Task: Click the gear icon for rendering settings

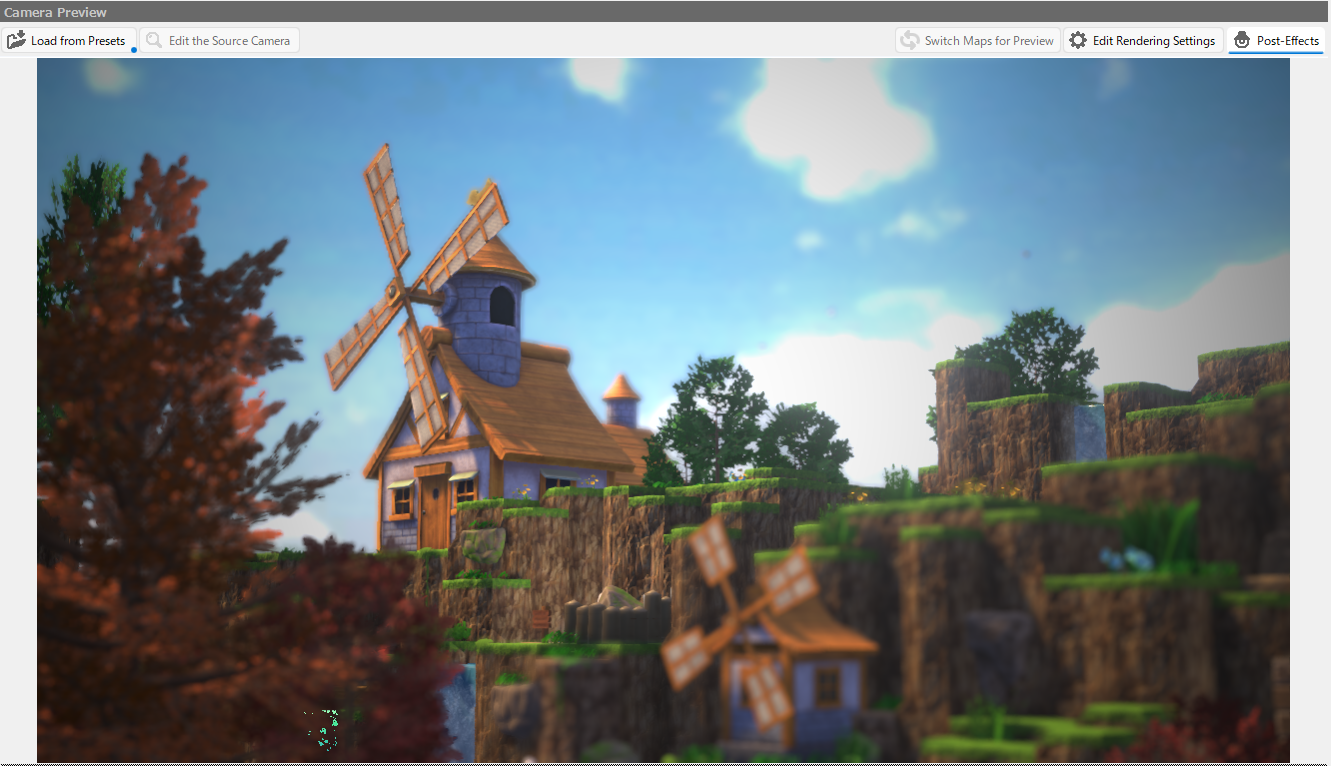Action: pyautogui.click(x=1077, y=41)
